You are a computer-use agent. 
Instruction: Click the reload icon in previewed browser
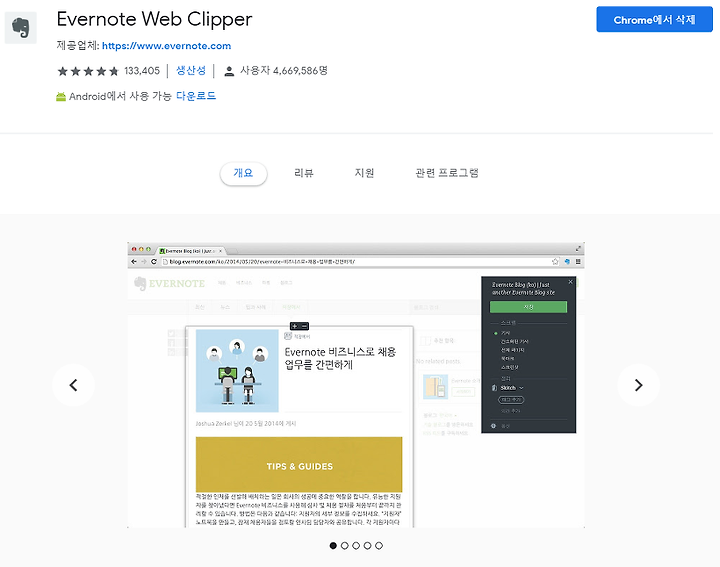coord(154,262)
